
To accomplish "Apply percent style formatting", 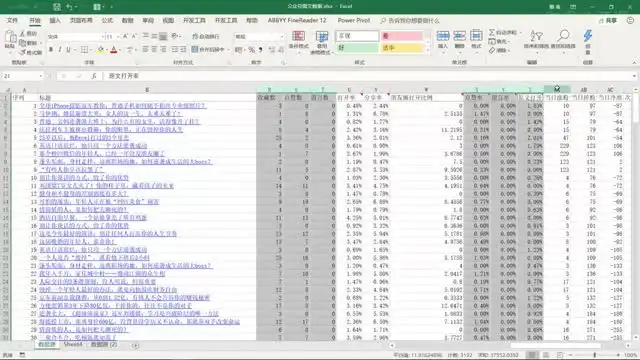I will (x=252, y=49).
